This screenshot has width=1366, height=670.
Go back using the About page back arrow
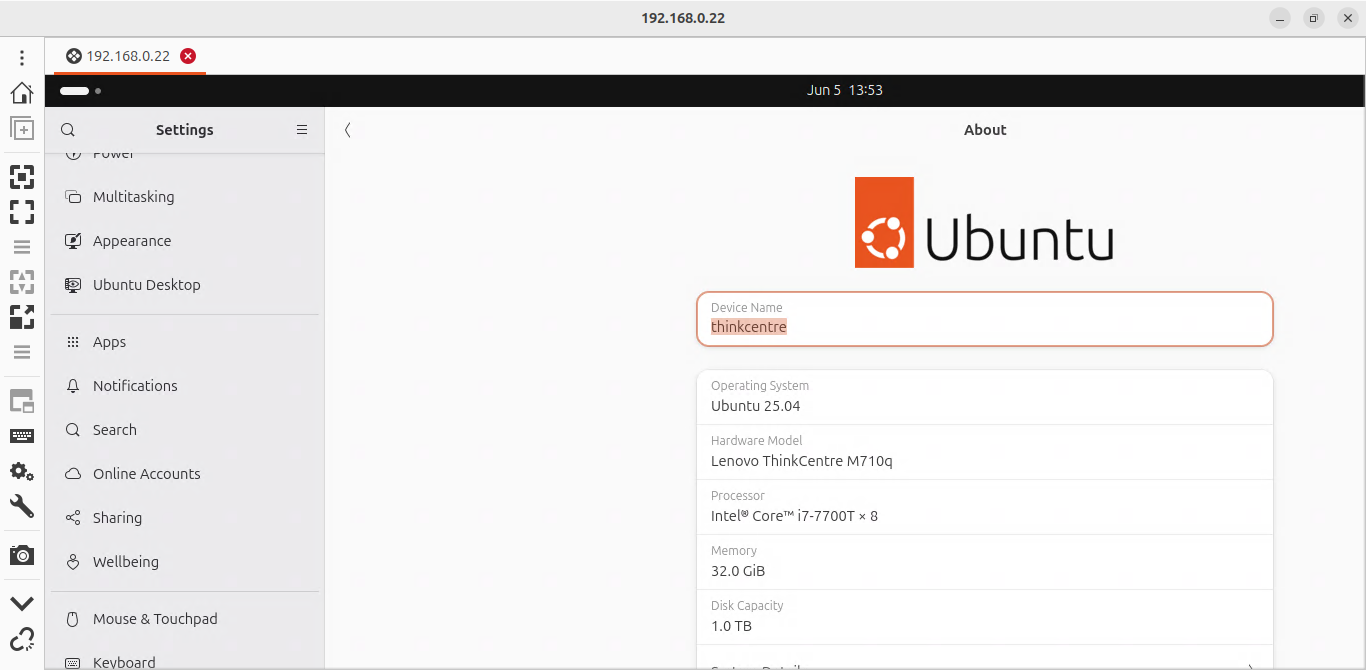click(x=347, y=129)
